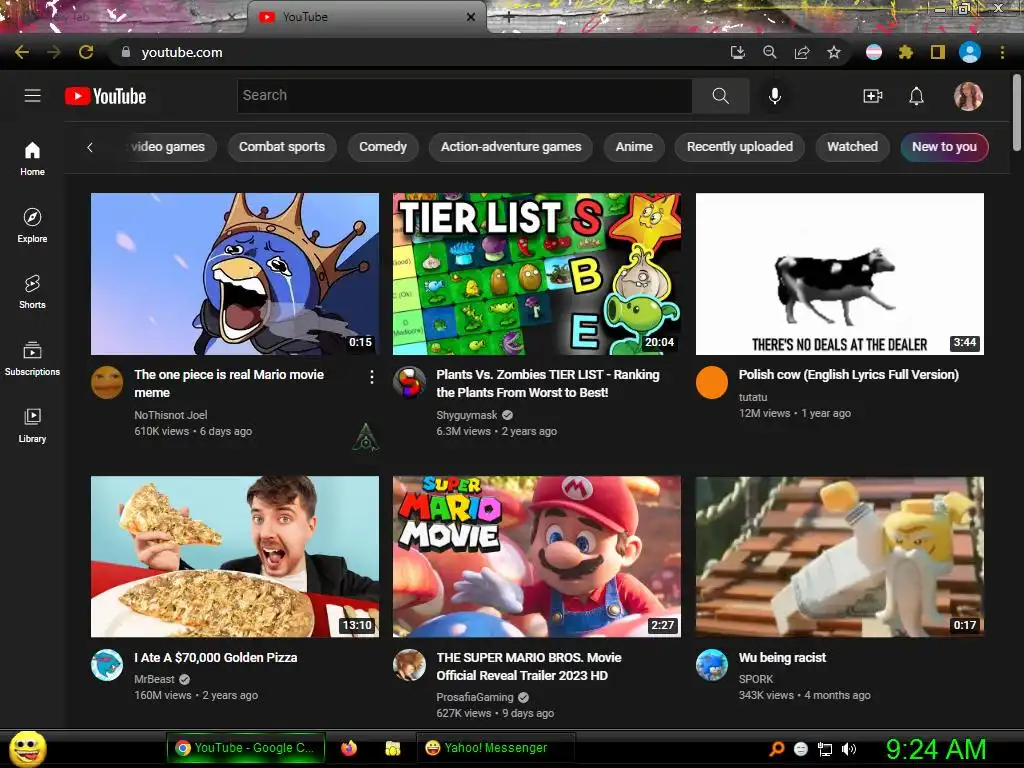Open the Polish cow (English Lyrics) title link

848,375
